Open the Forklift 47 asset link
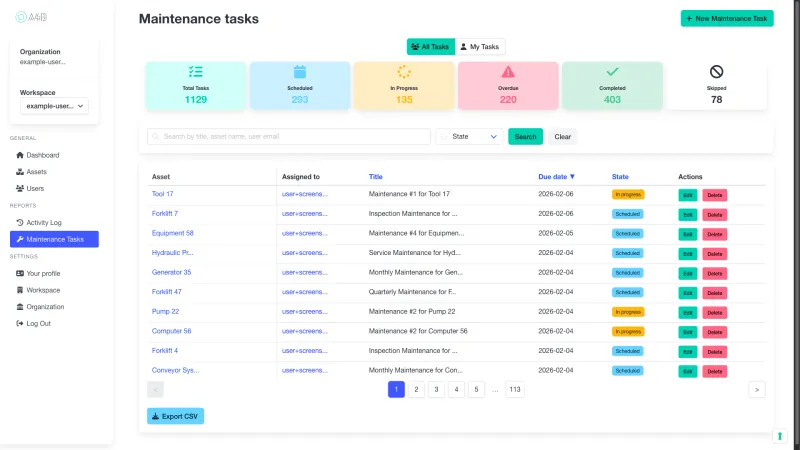The image size is (800, 450). click(x=166, y=292)
